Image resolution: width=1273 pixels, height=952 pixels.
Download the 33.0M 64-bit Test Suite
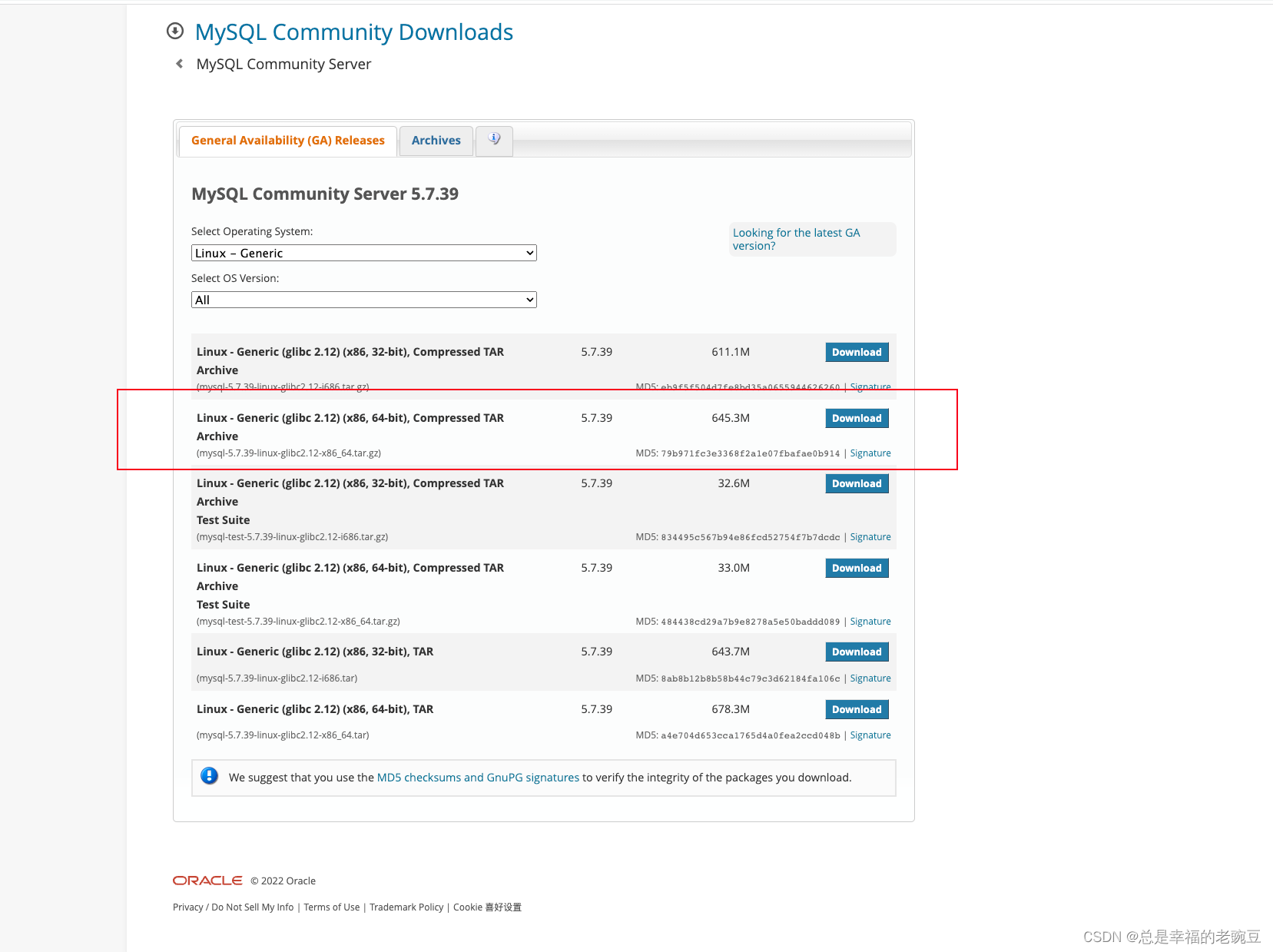(x=857, y=568)
